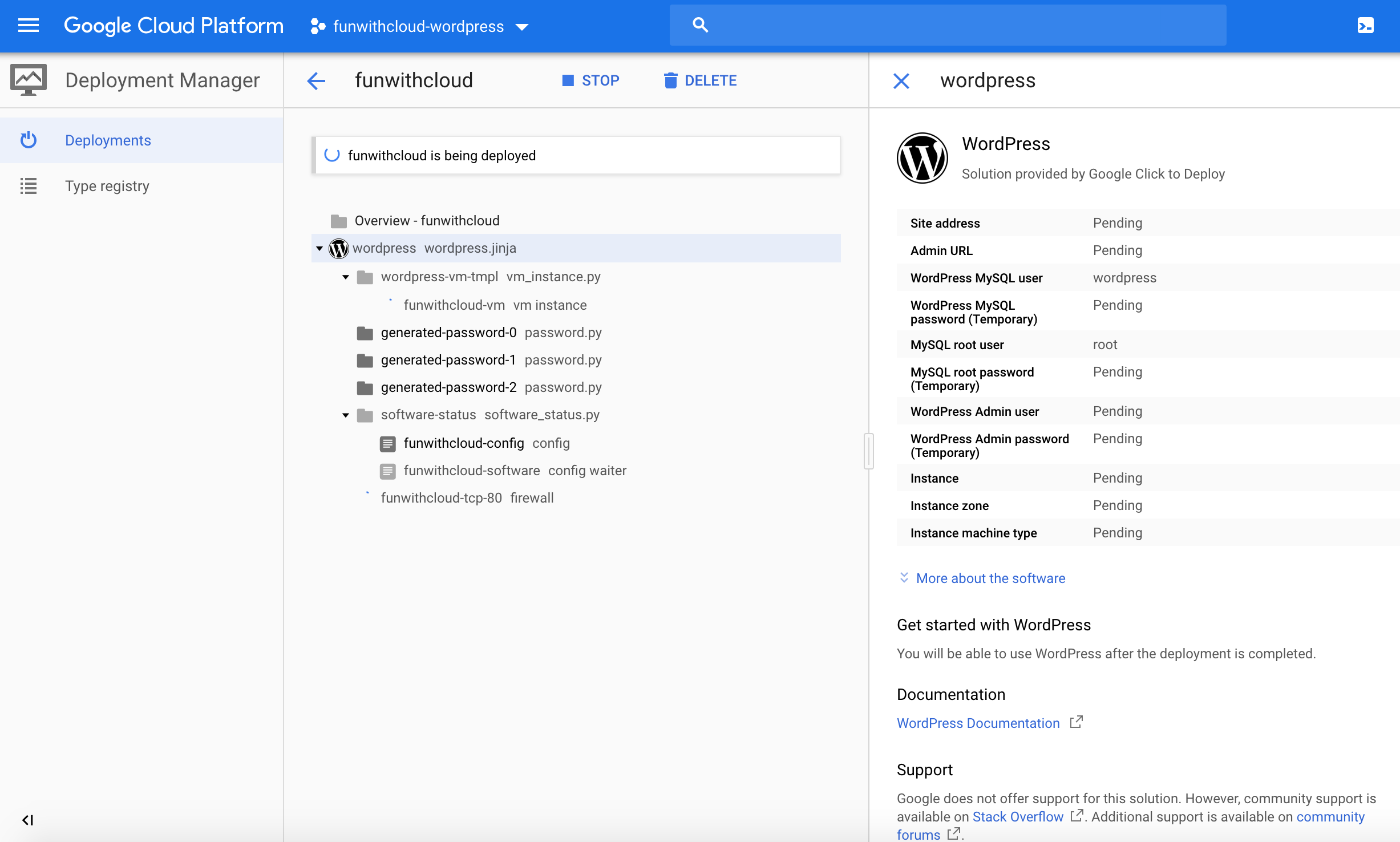This screenshot has width=1400, height=842.
Task: Expand More about the software
Action: point(990,578)
